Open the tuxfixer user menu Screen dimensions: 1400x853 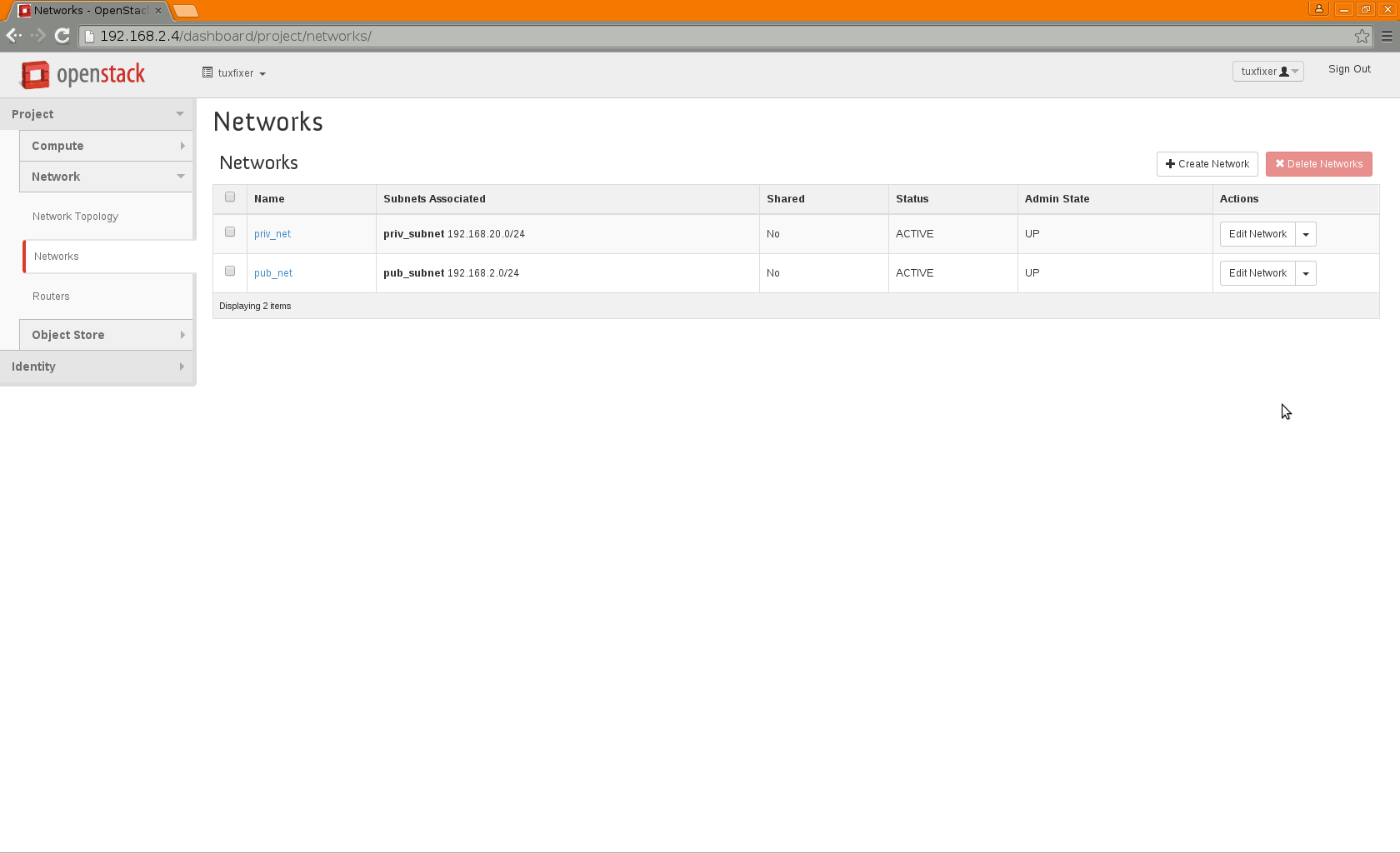(1267, 72)
